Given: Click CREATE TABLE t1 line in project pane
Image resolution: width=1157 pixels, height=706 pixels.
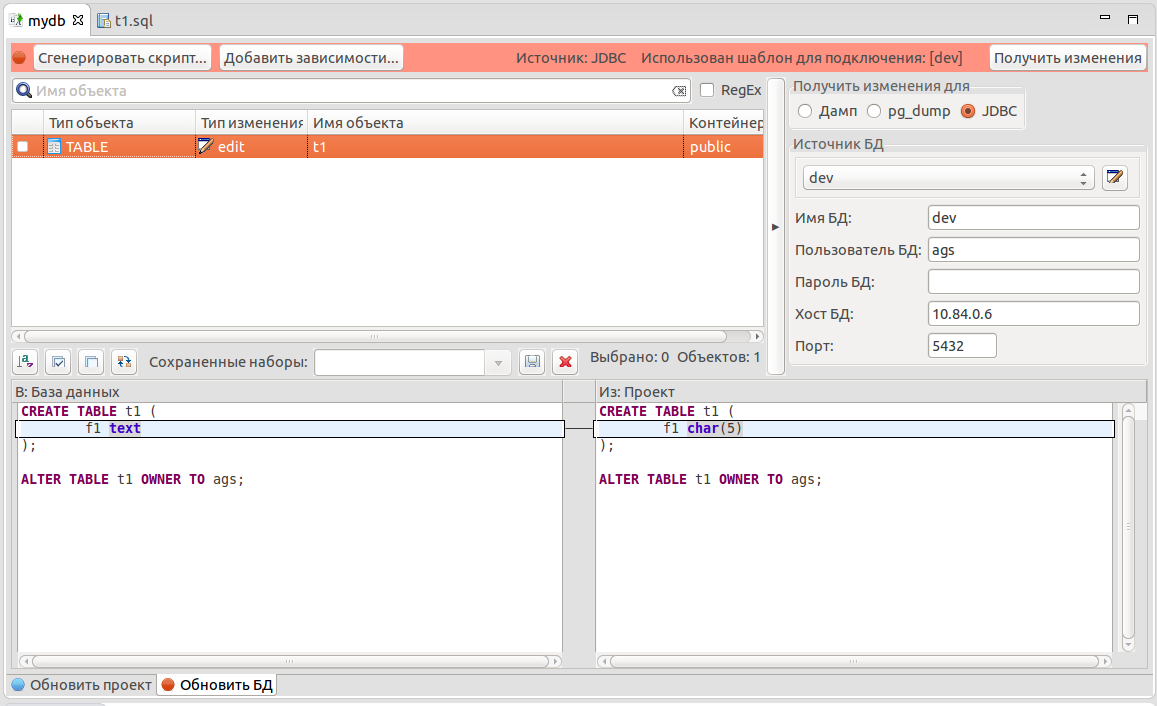Looking at the screenshot, I should click(666, 411).
